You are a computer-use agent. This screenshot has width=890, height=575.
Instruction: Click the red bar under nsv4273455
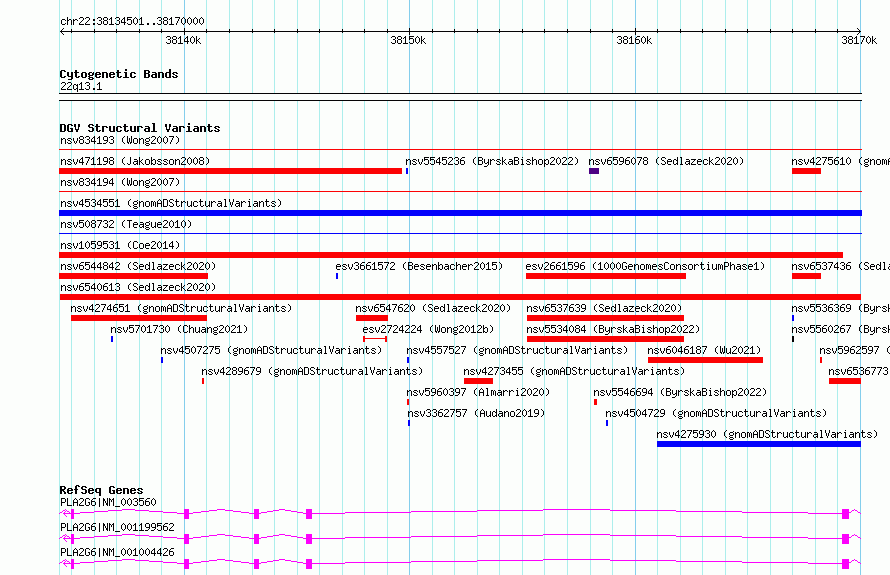point(478,381)
